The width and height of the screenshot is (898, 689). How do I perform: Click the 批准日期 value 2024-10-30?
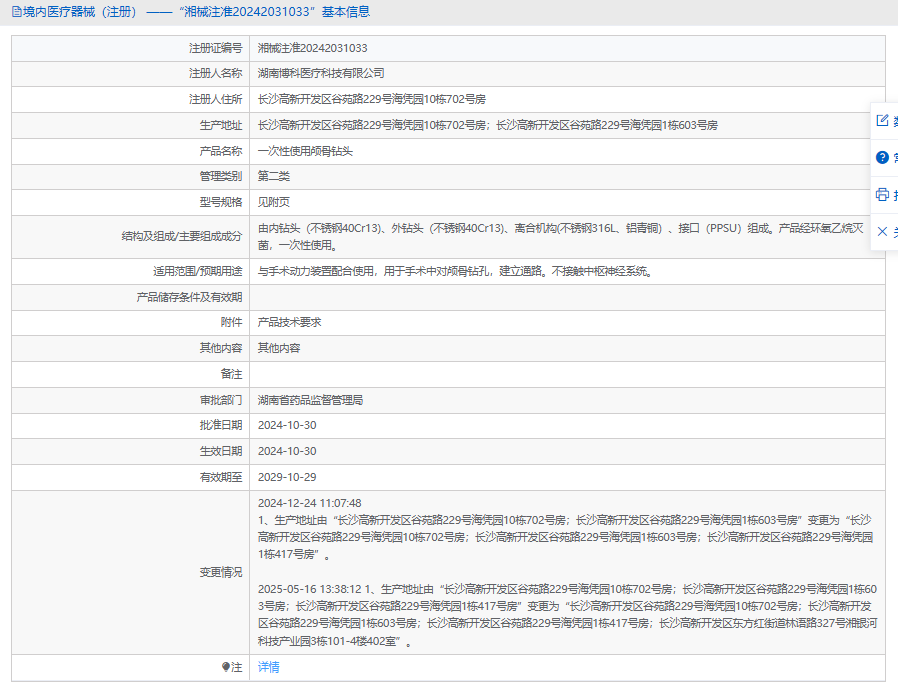click(x=287, y=426)
